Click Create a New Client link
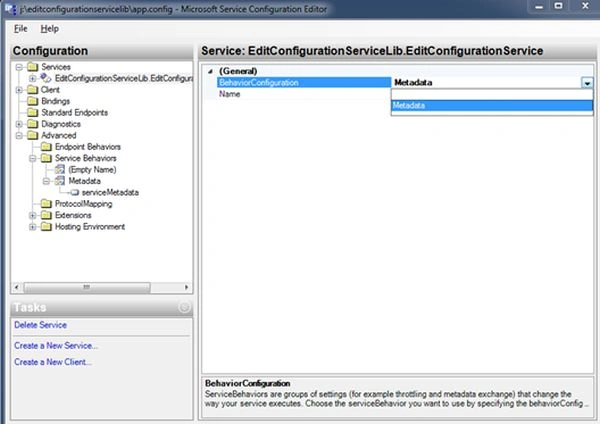The image size is (600, 424). click(53, 362)
